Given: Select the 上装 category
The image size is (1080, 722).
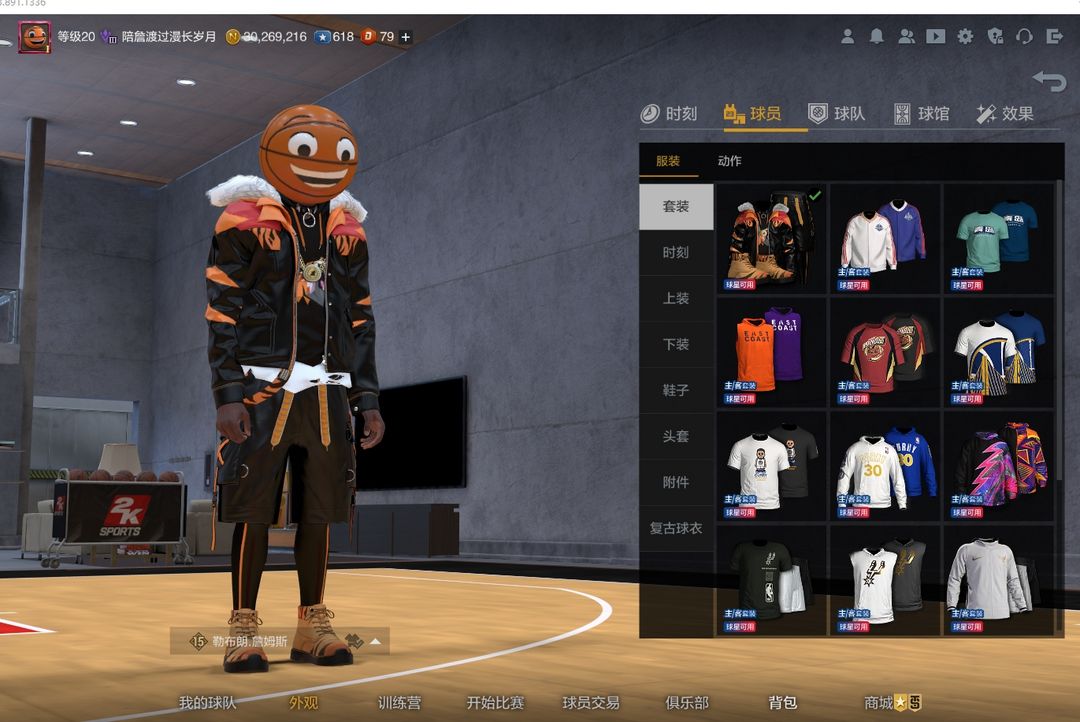Looking at the screenshot, I should tap(676, 298).
